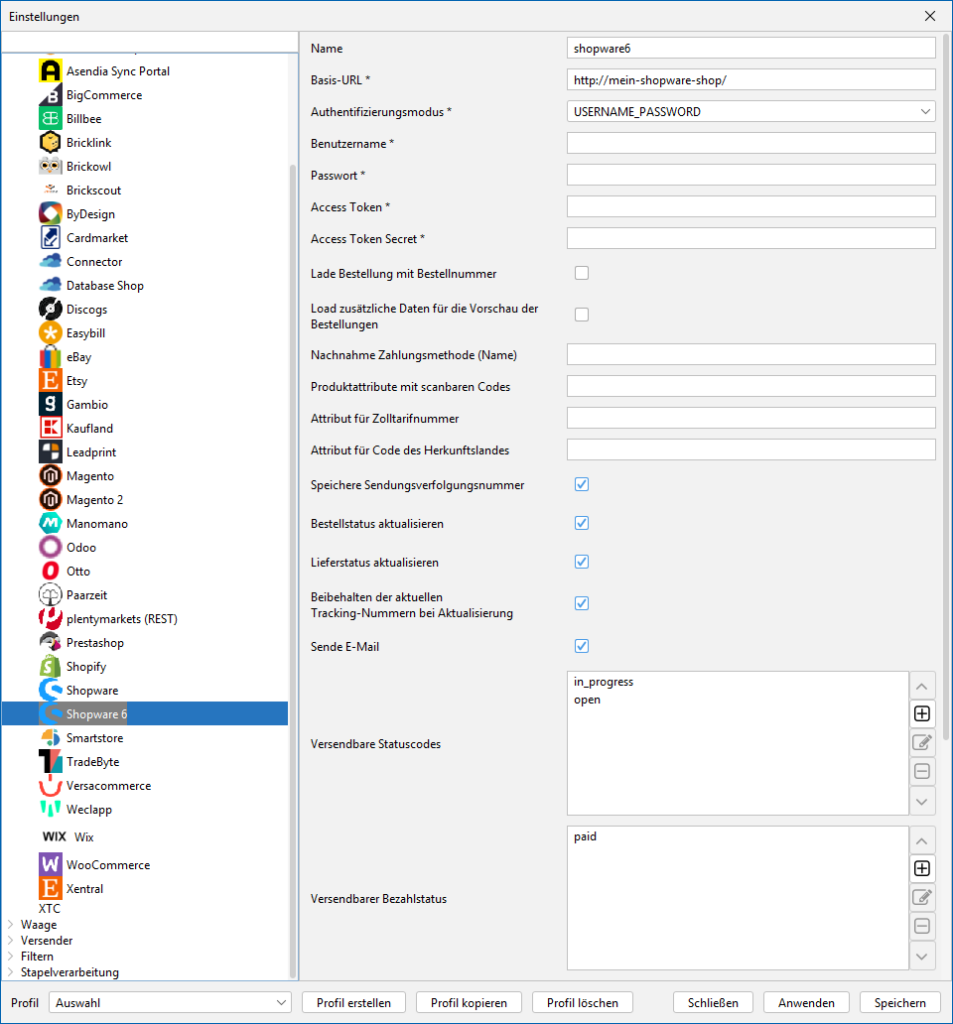Uncheck Sende E-Mail checkbox
This screenshot has height=1024, width=953.
point(581,646)
